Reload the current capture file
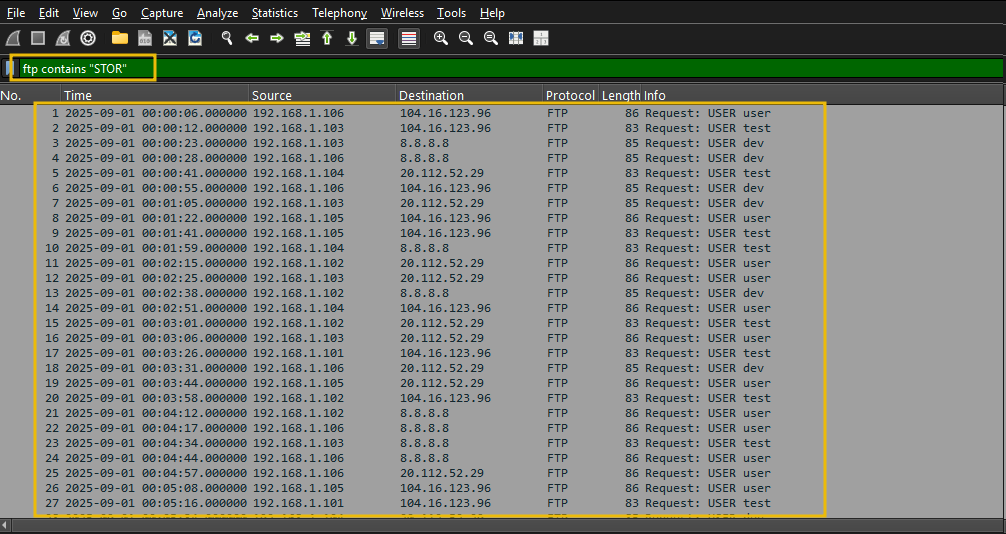Image resolution: width=1006 pixels, height=534 pixels. point(195,39)
